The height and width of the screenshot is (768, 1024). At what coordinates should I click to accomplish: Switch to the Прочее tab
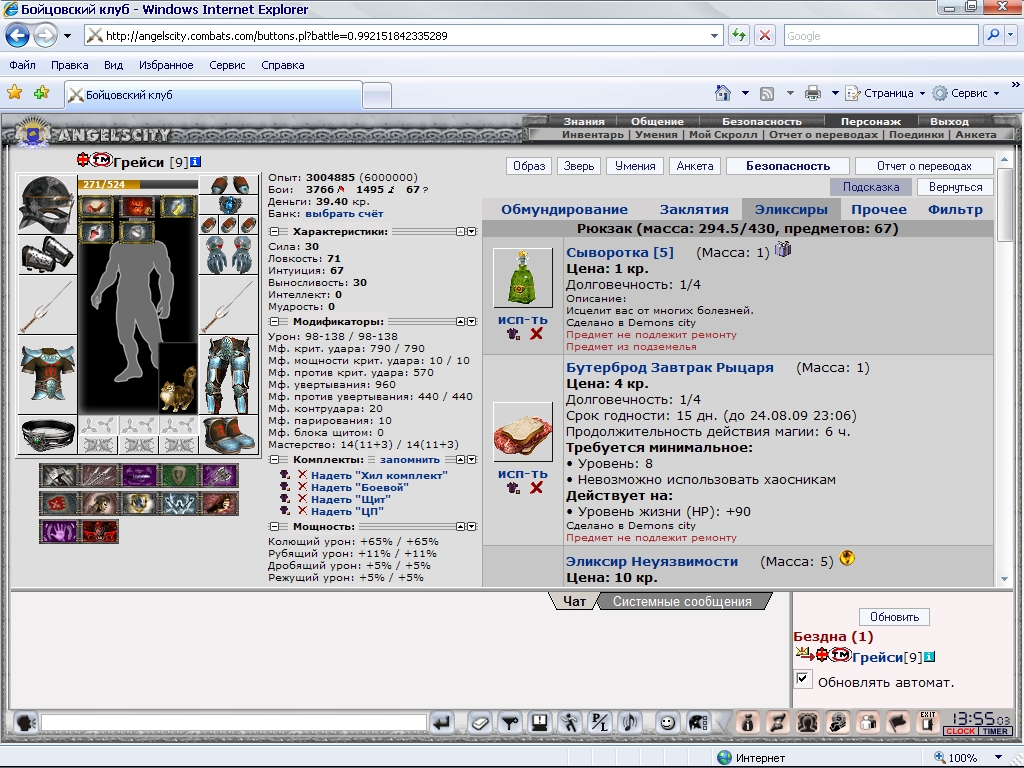(878, 210)
